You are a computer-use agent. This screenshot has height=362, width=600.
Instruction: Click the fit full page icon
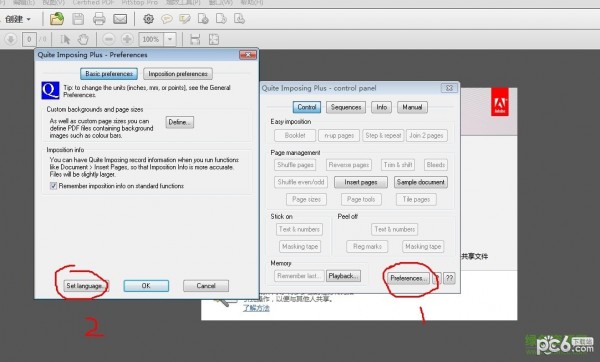[214, 39]
